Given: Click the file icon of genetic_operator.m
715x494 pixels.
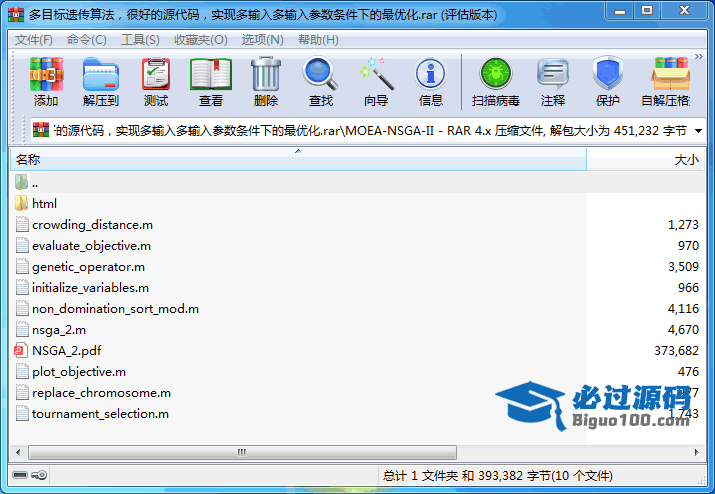Looking at the screenshot, I should point(21,266).
